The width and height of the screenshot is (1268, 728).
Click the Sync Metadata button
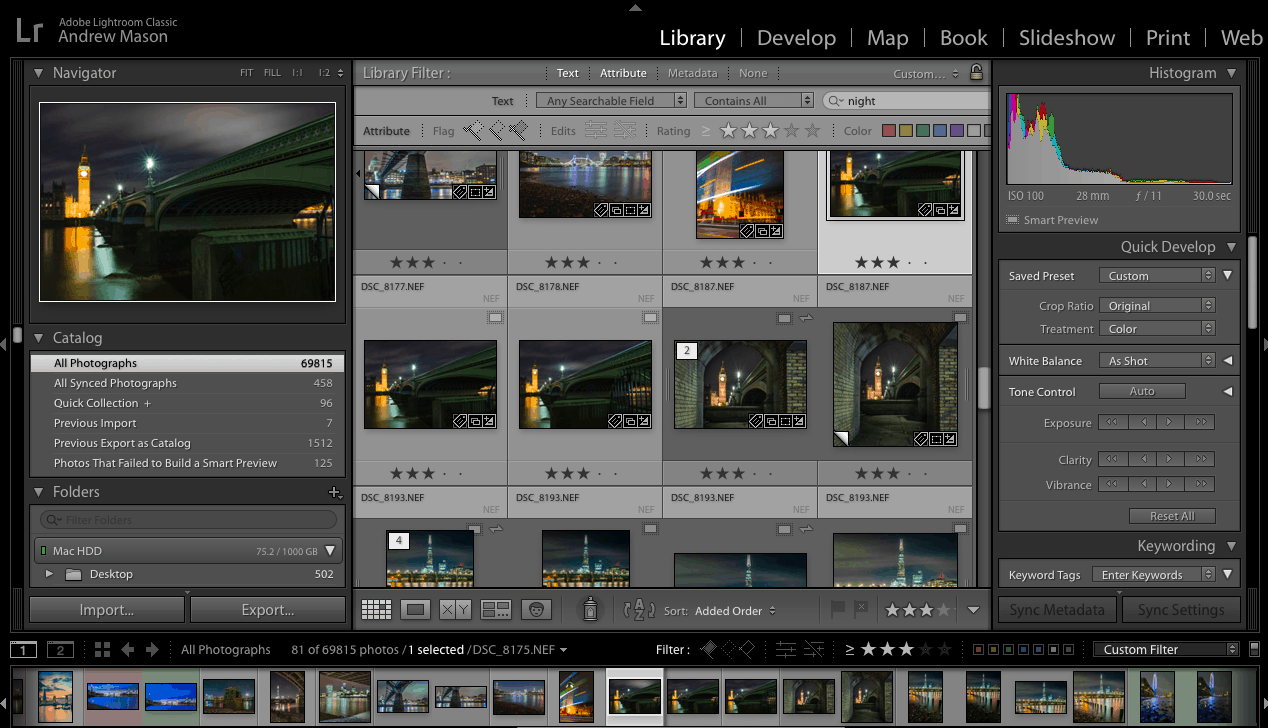[1057, 609]
